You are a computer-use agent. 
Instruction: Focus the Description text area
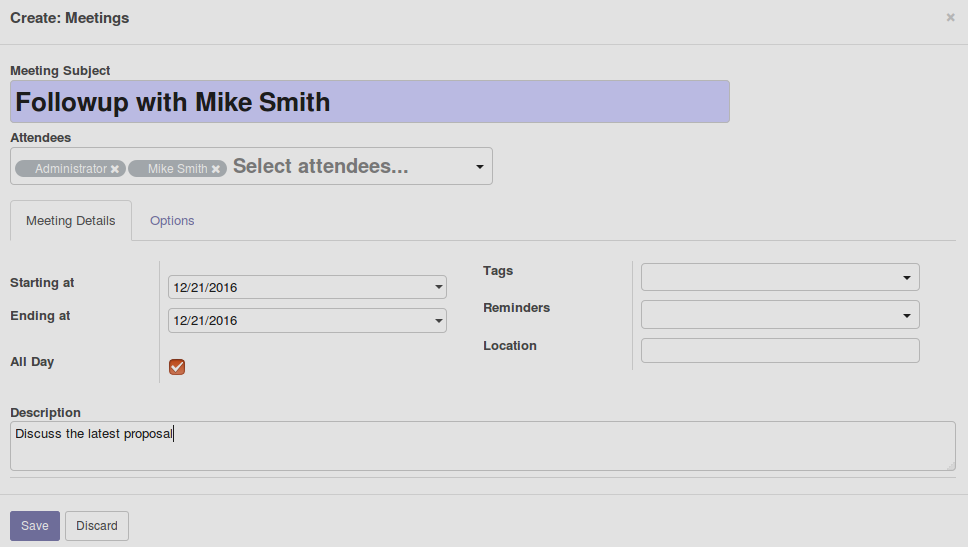coord(483,446)
